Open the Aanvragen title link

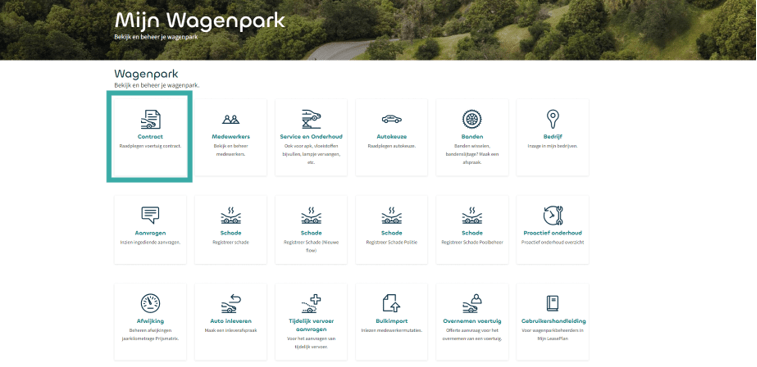pyautogui.click(x=150, y=233)
